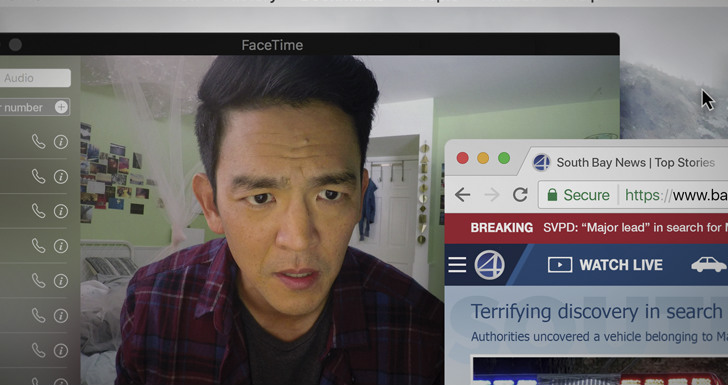Open the Terrifying discovery headline
This screenshot has height=385, width=728.
point(599,312)
